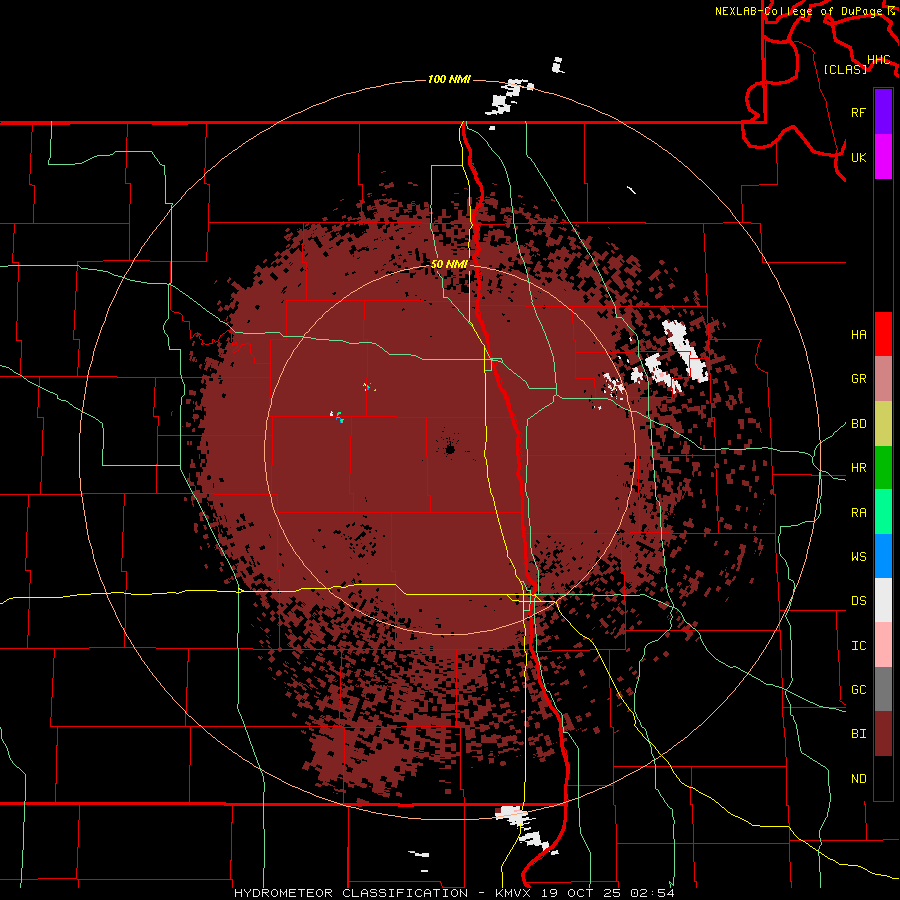Click the ND black legend swatch

pos(883,778)
